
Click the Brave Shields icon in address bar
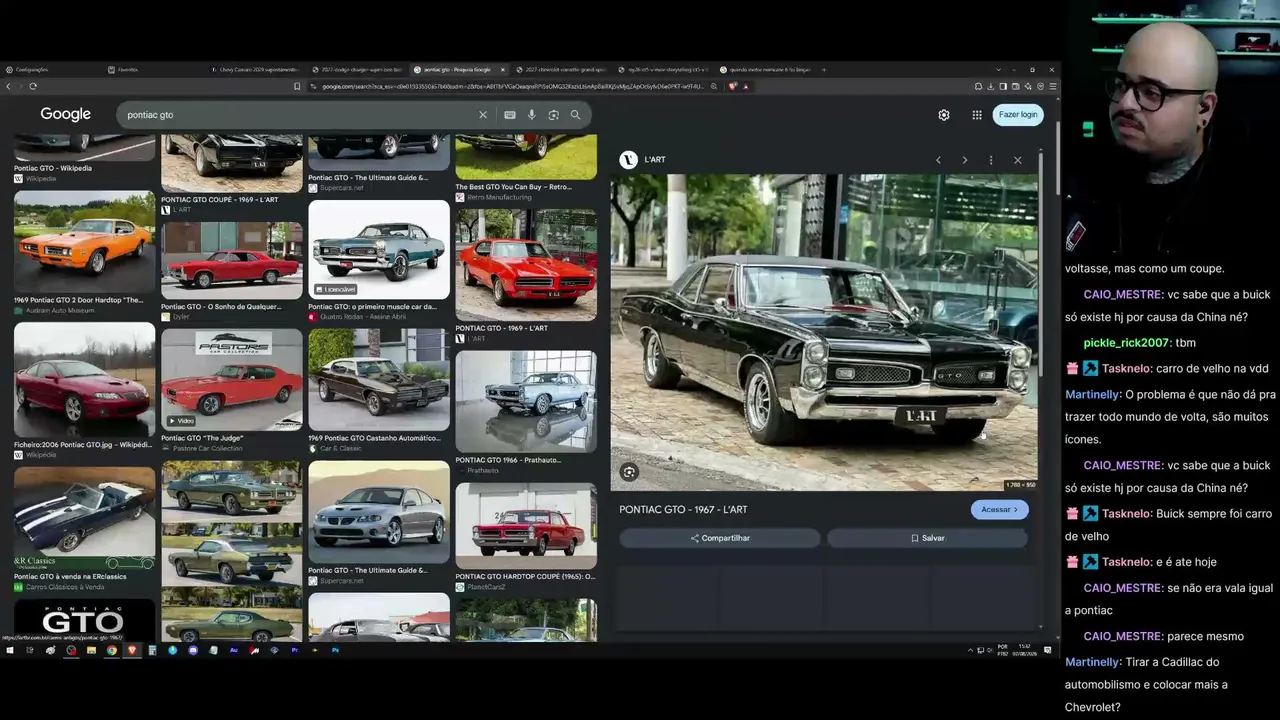(x=733, y=86)
